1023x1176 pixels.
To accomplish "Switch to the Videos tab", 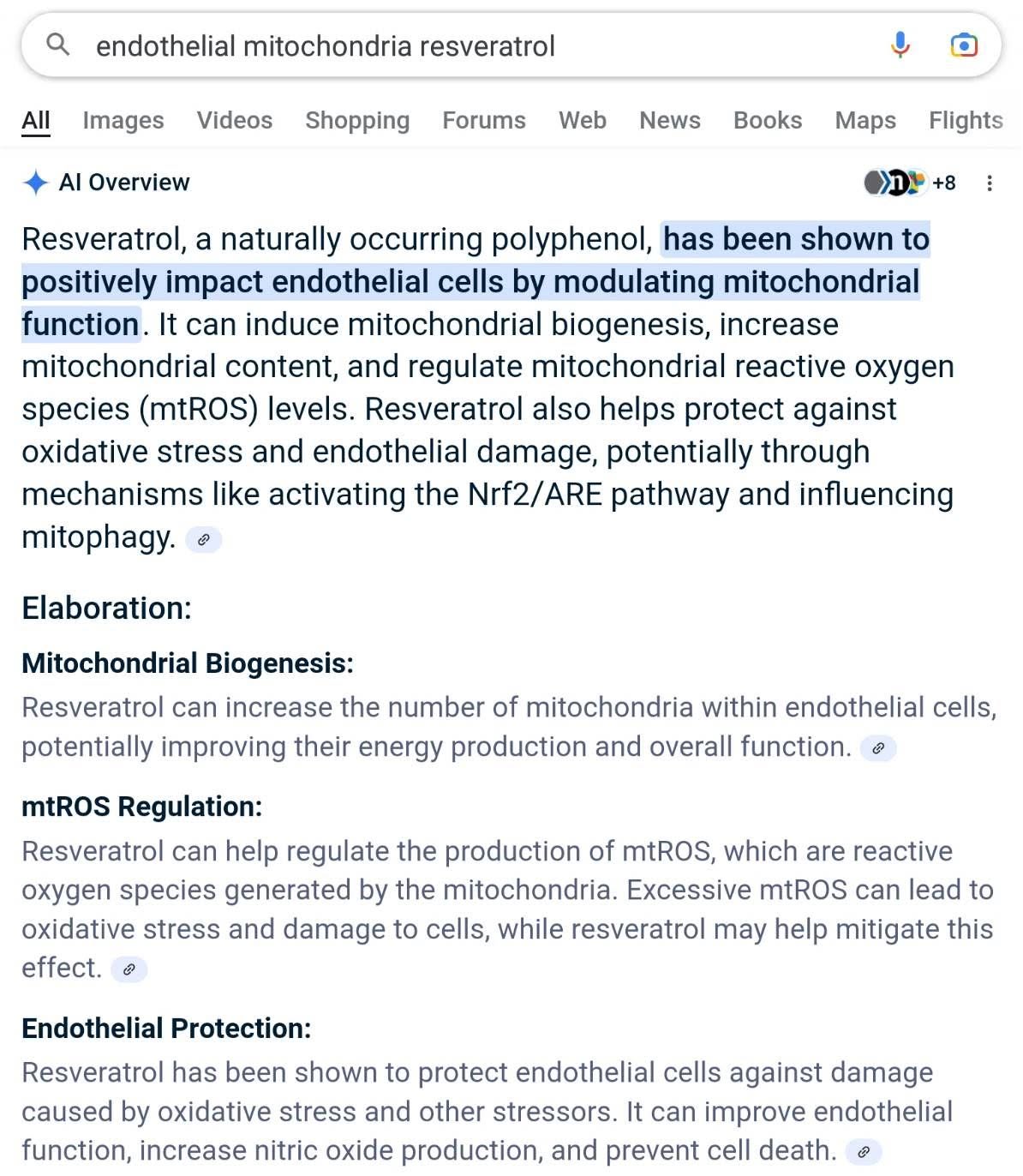I will (235, 120).
